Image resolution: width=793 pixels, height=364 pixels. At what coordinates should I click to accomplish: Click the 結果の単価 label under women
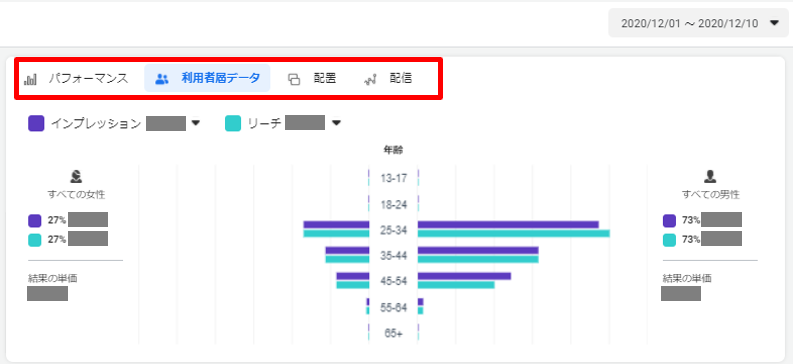(53, 279)
